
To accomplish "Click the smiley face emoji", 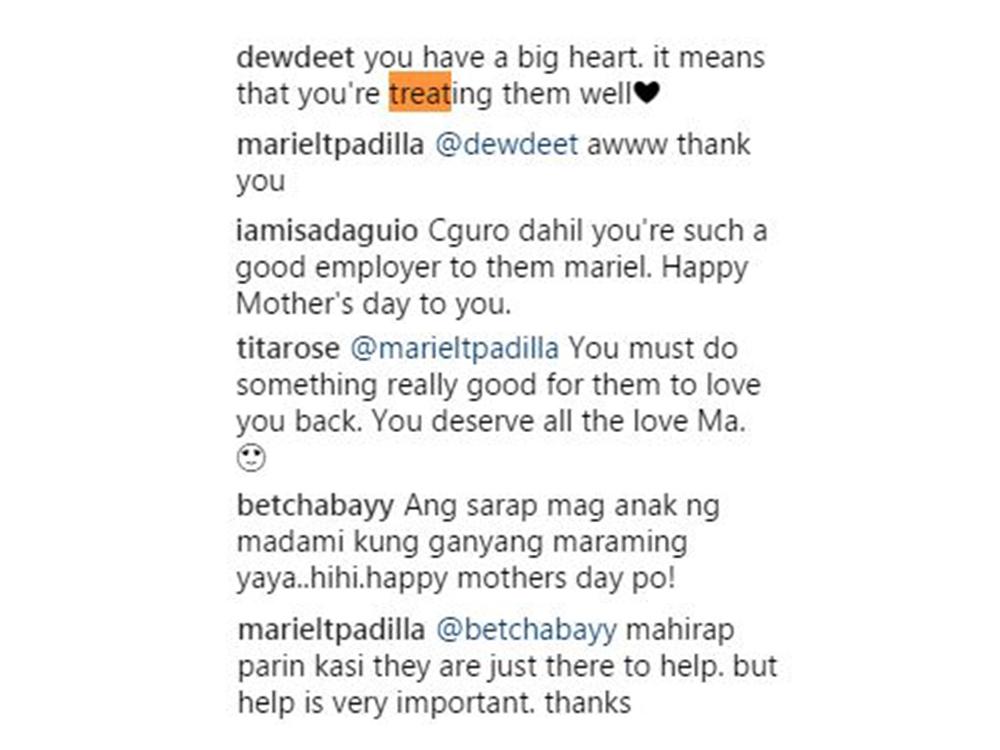I will 251,458.
